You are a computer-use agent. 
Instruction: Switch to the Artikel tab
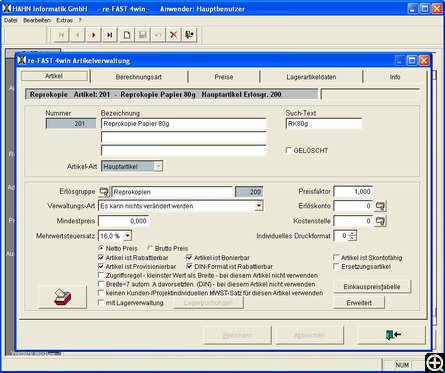pos(54,76)
